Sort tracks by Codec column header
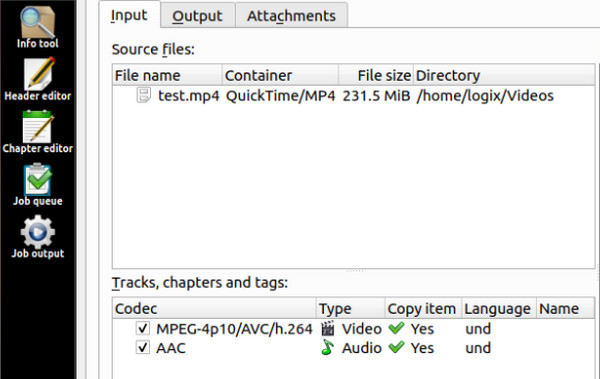 coord(214,308)
